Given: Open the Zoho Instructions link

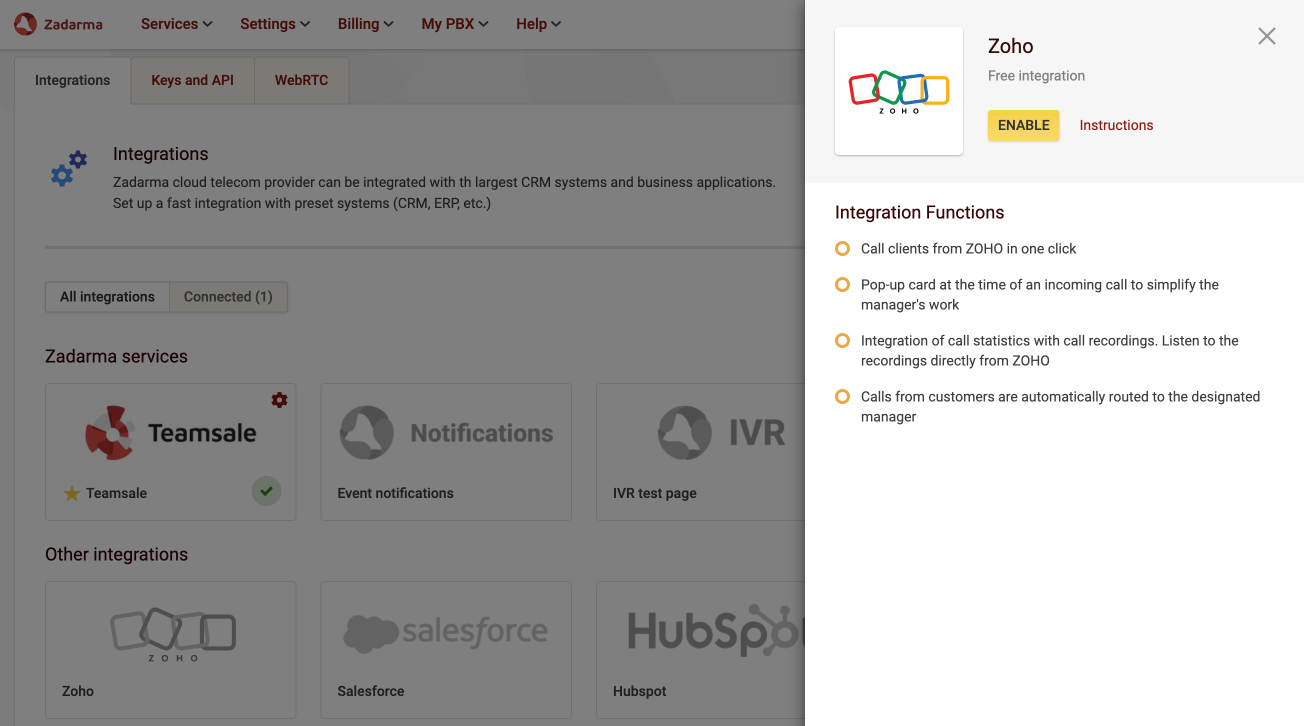Looking at the screenshot, I should [1116, 125].
